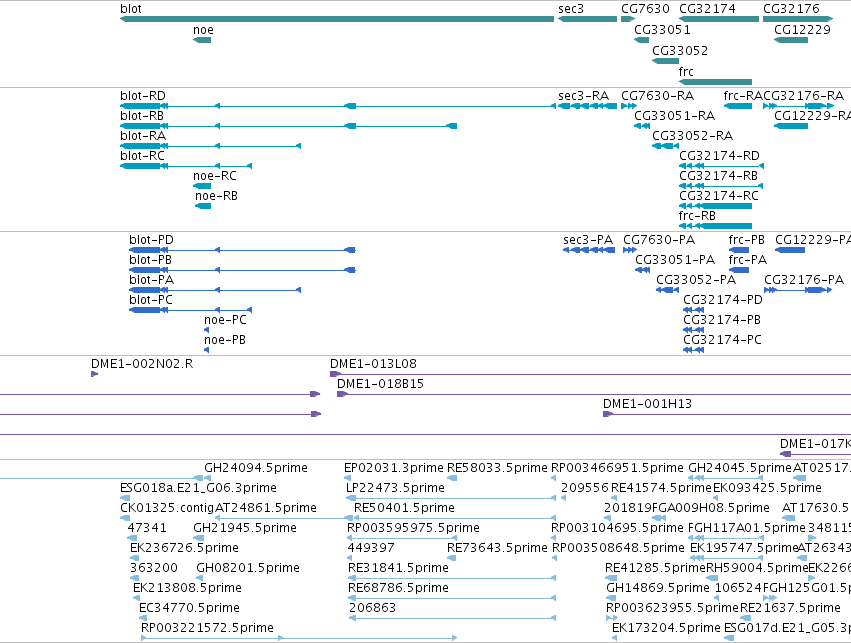Viewport: 851px width, 643px height.
Task: Click BAC clone DME1-002N02.R
Action: pyautogui.click(x=94, y=374)
